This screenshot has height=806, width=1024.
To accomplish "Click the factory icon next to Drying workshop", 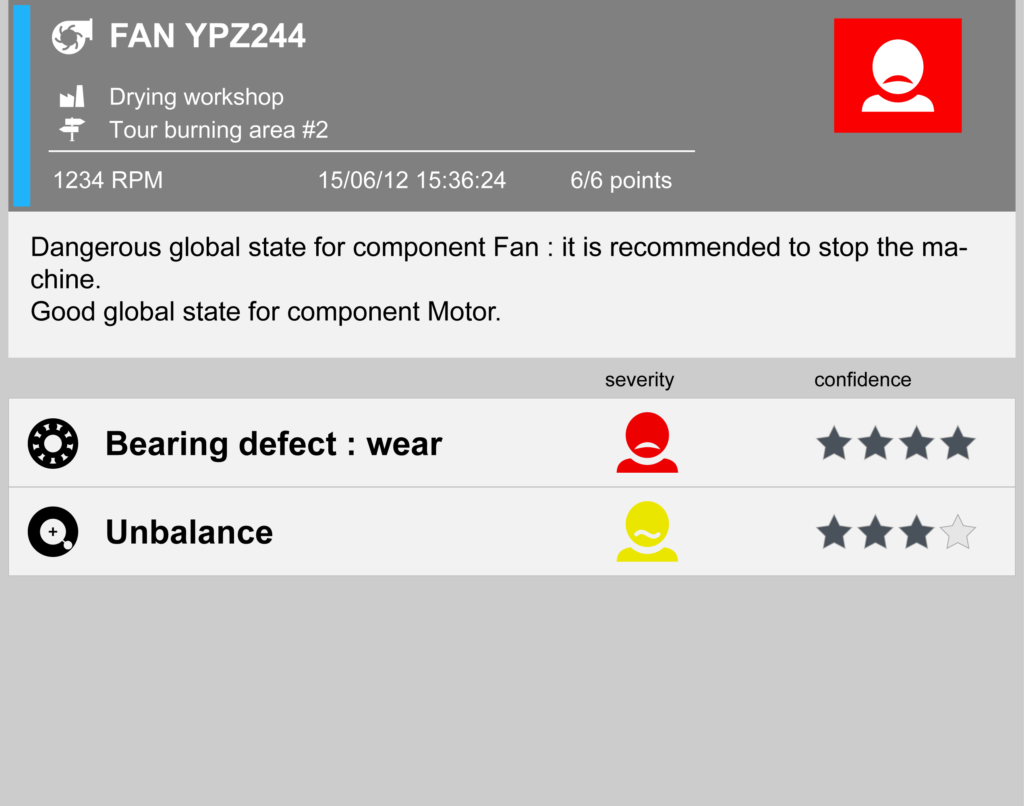I will pos(72,97).
